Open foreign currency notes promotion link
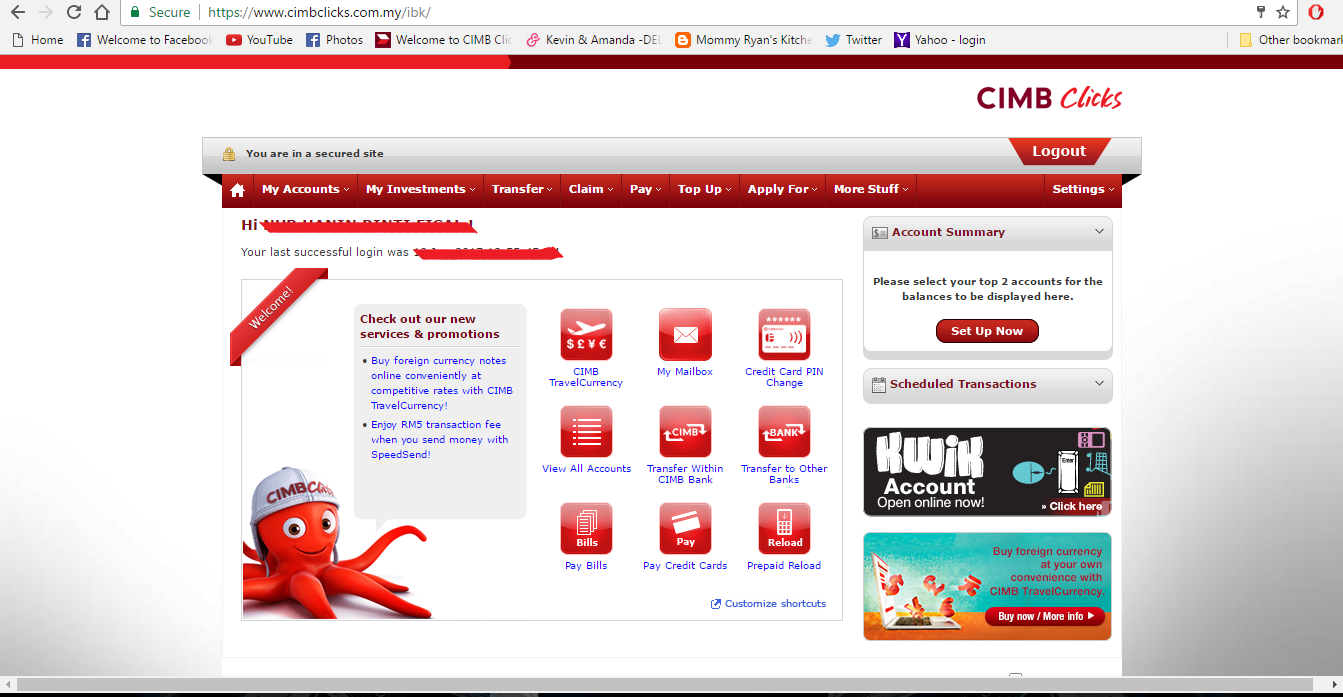 [x=441, y=383]
